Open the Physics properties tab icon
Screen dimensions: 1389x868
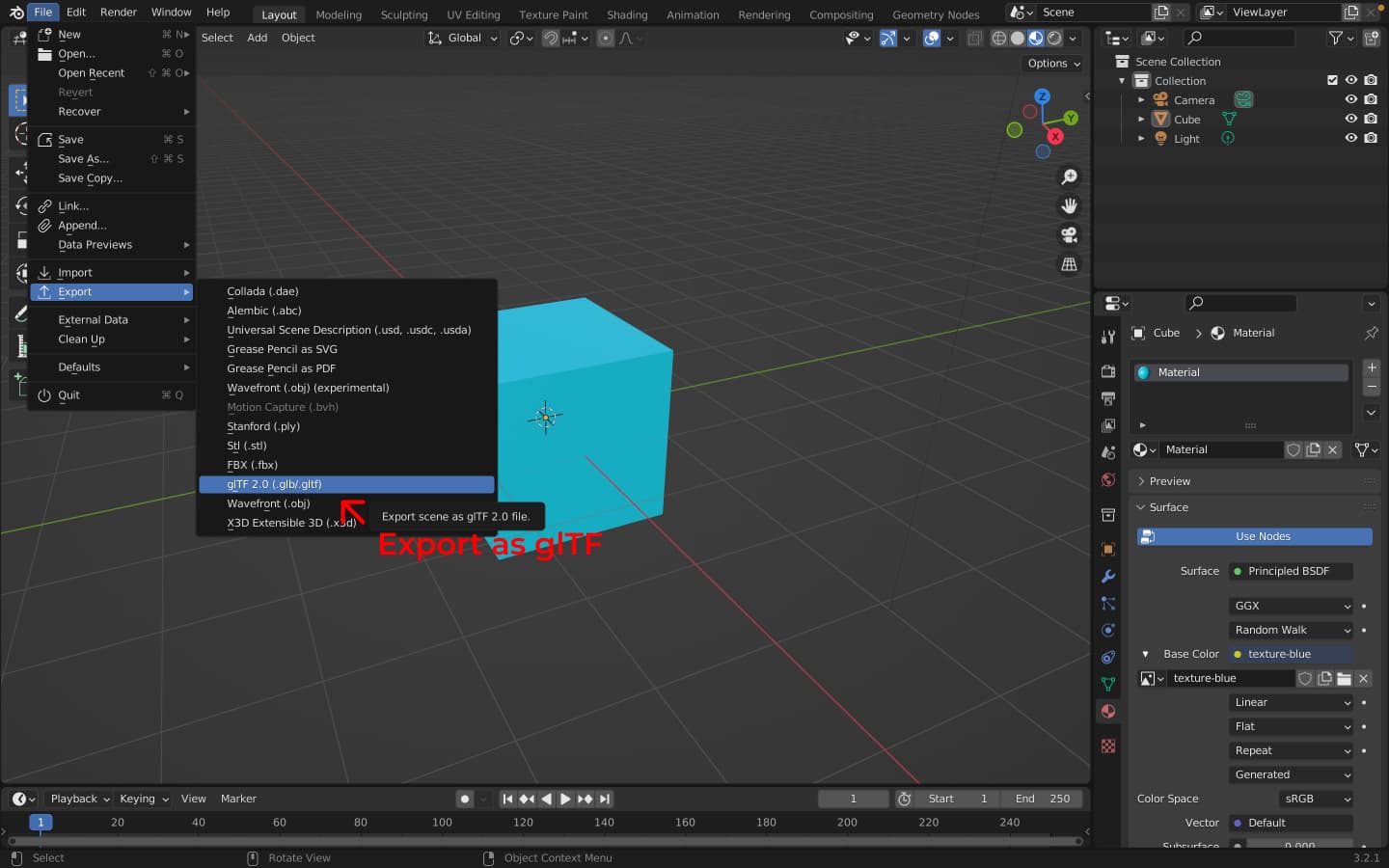(1108, 630)
